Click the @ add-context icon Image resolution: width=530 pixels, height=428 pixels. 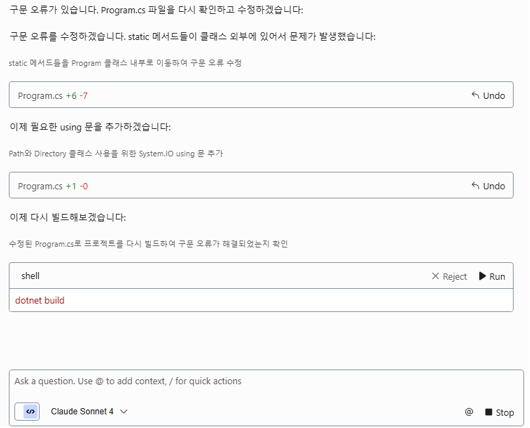(x=469, y=412)
